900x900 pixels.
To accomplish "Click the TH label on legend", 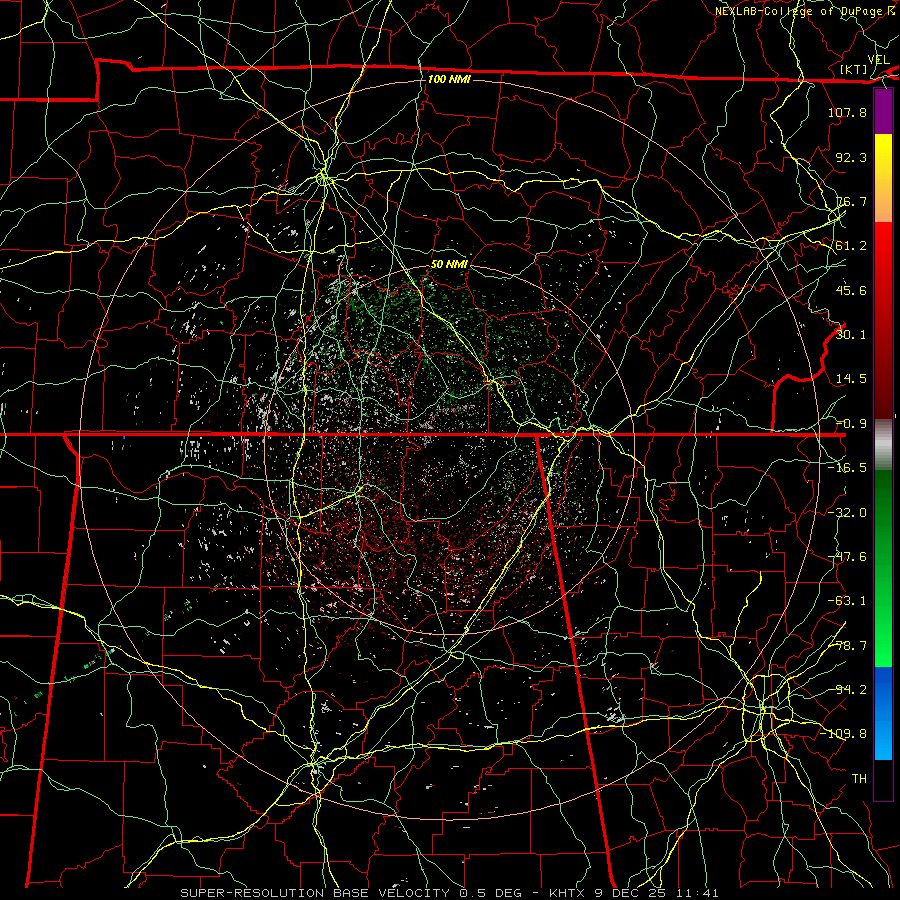I will 859,779.
